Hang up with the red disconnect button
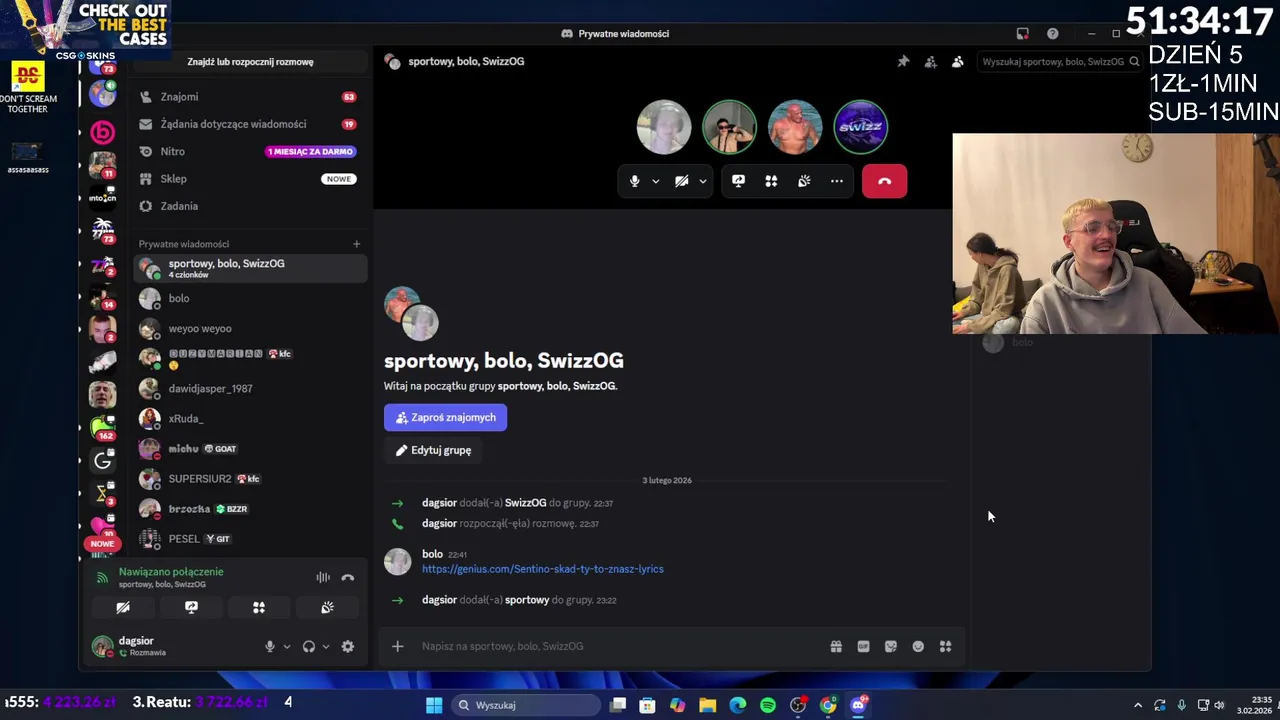 click(x=884, y=181)
